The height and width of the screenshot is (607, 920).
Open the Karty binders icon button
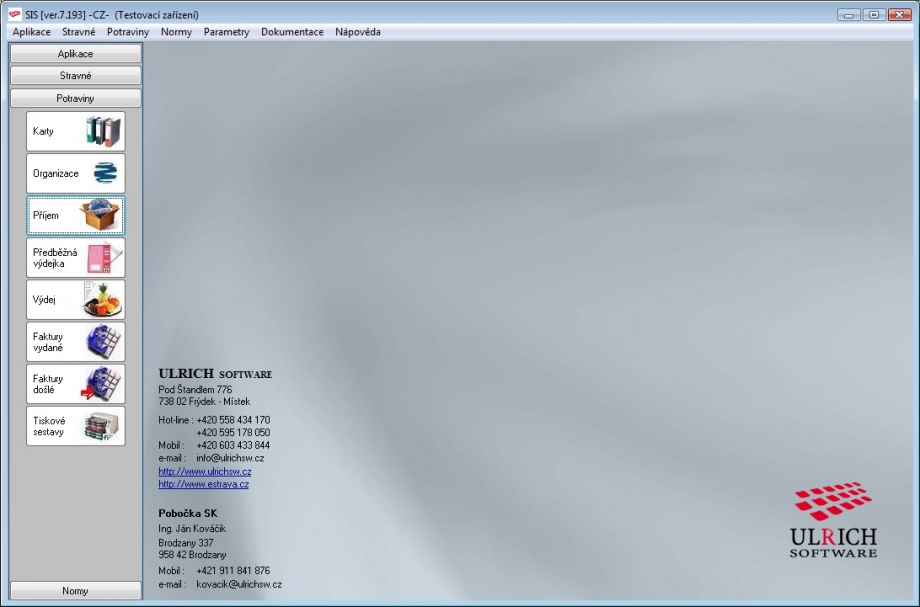coord(76,131)
